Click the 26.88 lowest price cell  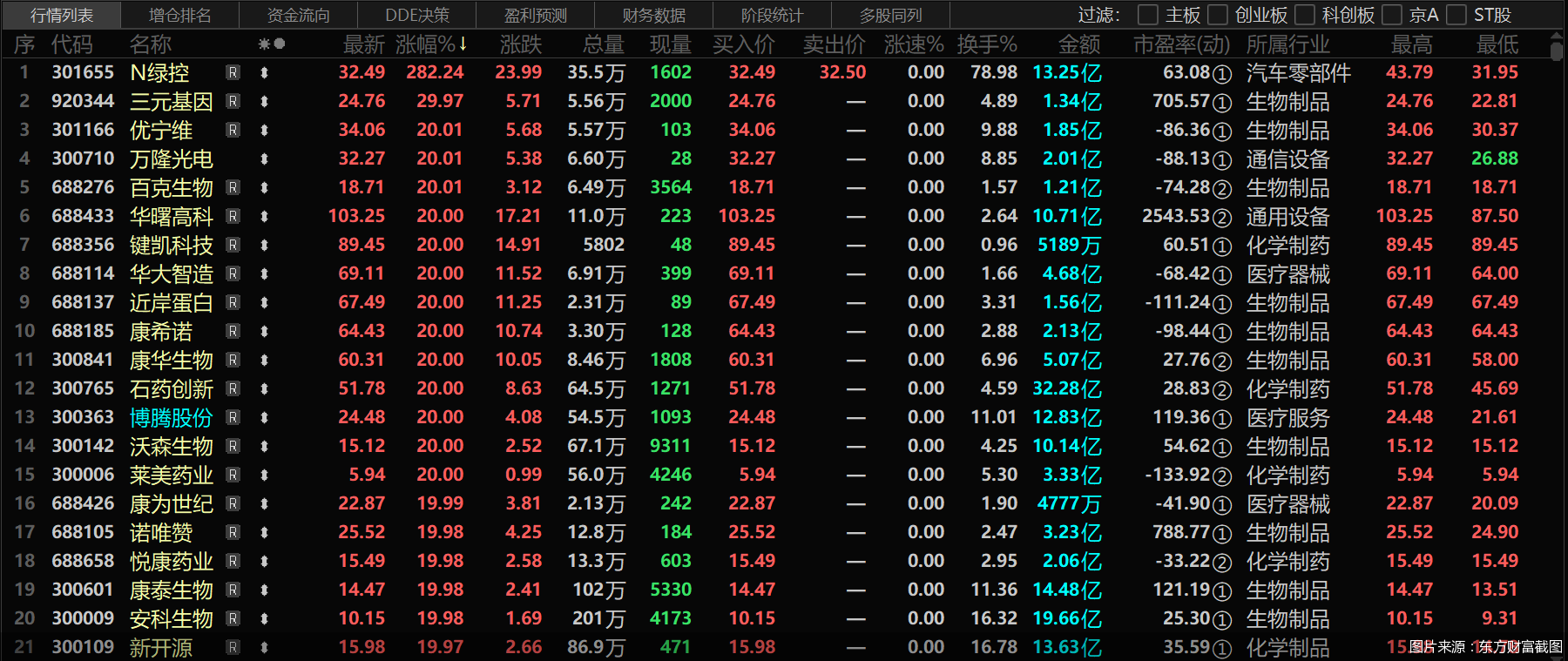(1495, 159)
